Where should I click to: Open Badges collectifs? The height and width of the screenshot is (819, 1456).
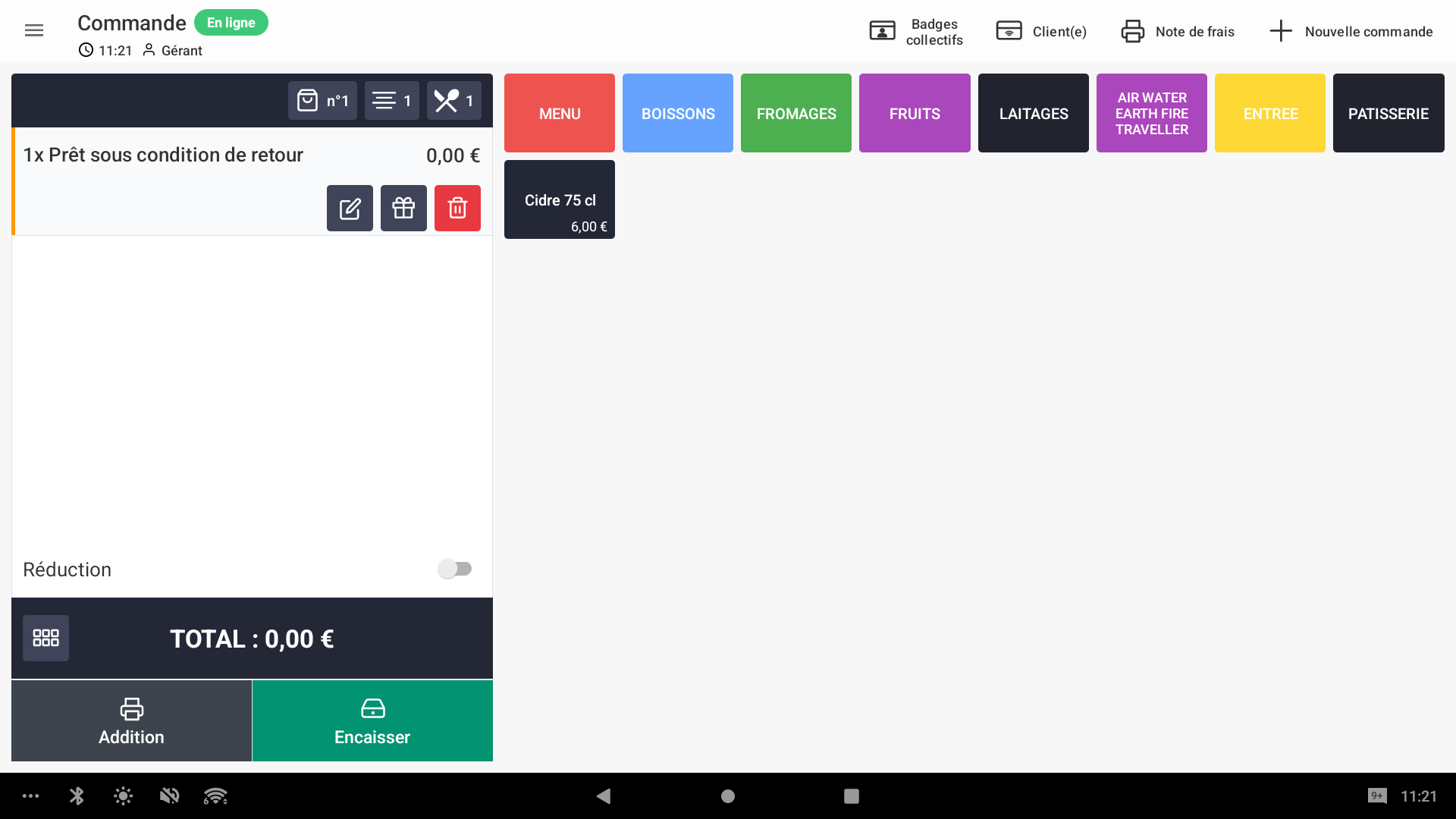pos(915,31)
